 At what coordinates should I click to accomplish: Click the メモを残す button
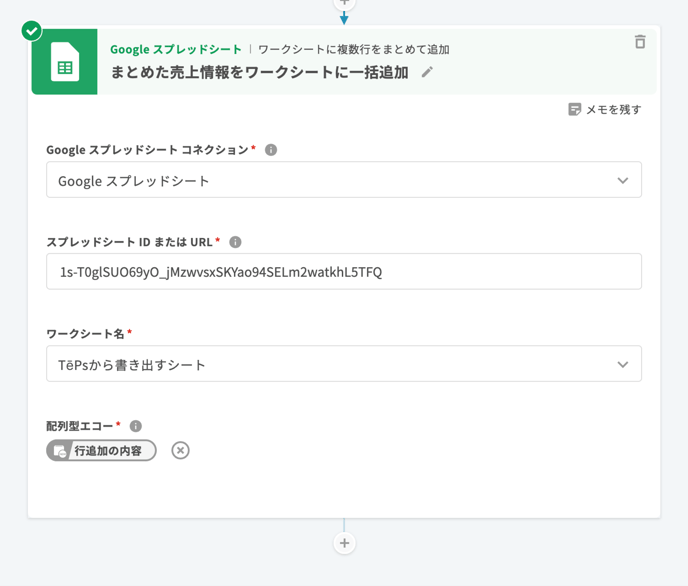pyautogui.click(x=605, y=109)
